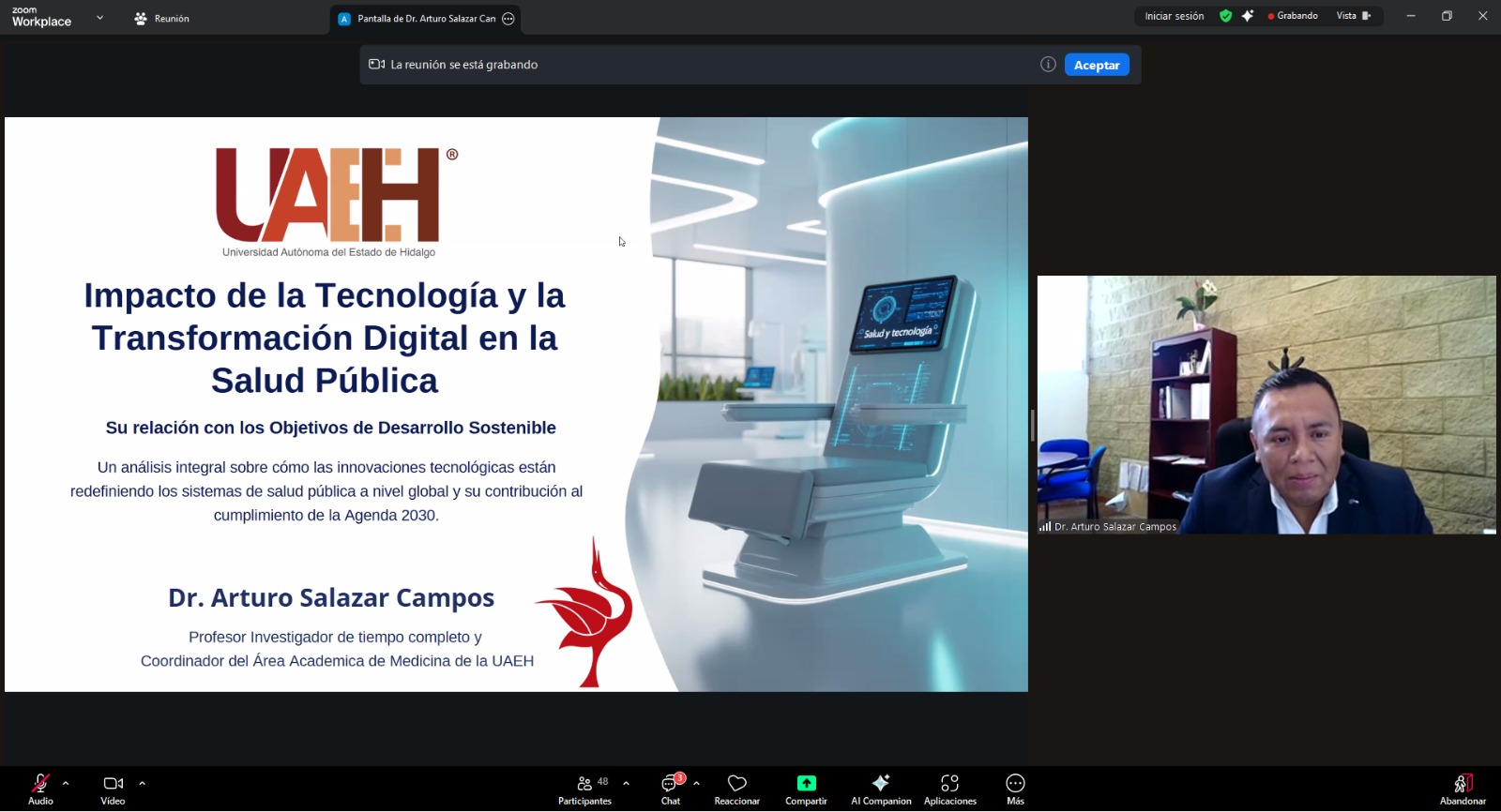Screen dimensions: 1501x812
Task: Expand the Vídeo options arrow
Action: click(x=143, y=783)
